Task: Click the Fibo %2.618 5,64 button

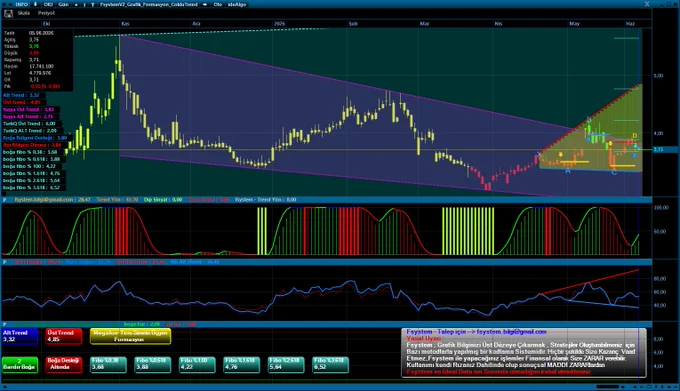Action: (x=286, y=364)
